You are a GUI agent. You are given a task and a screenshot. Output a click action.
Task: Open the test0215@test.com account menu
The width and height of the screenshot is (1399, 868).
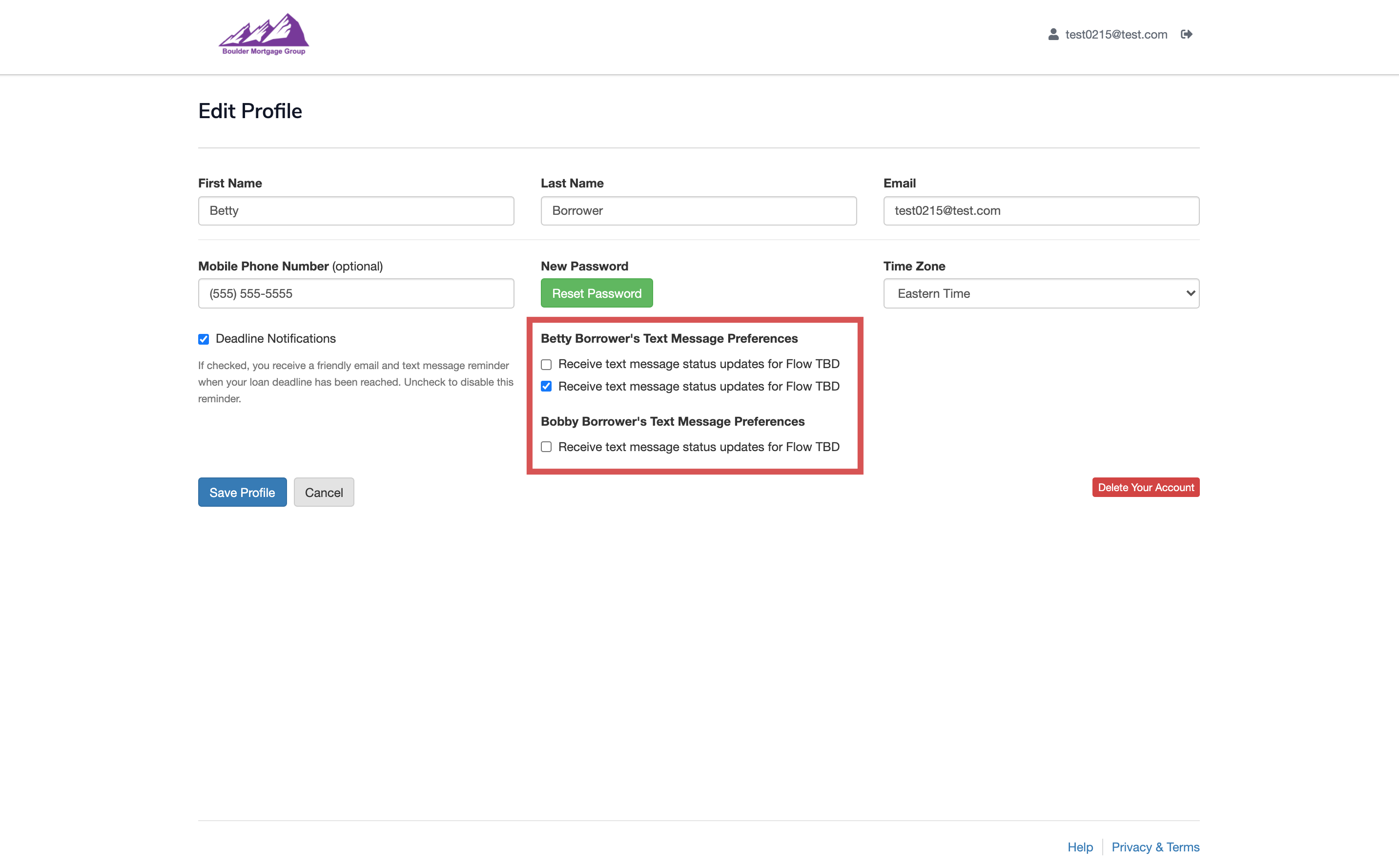[x=1115, y=35]
